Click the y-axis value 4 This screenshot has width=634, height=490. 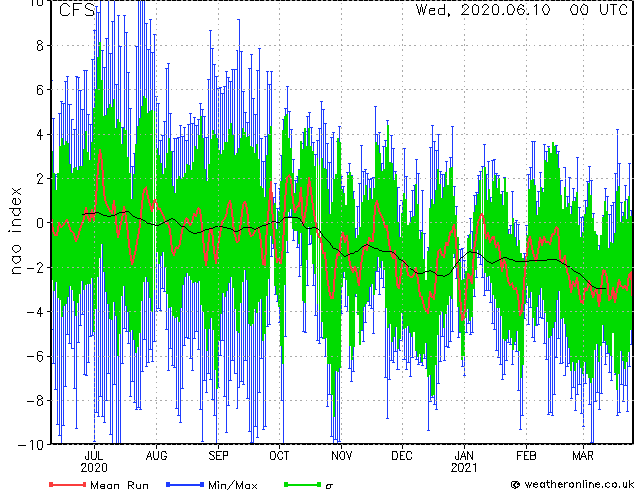click(x=40, y=134)
